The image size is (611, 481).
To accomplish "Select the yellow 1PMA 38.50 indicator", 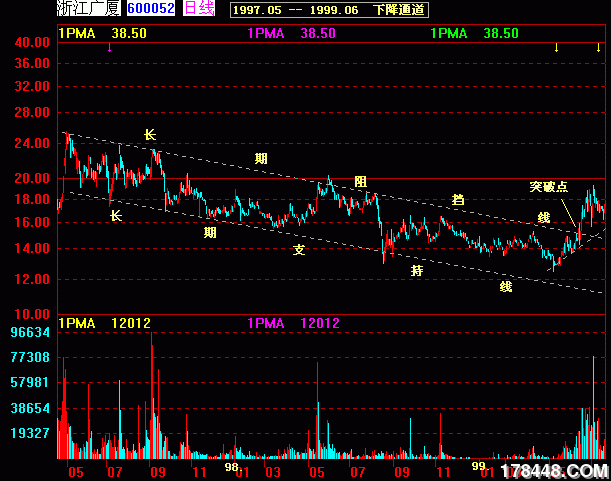I will (x=103, y=33).
